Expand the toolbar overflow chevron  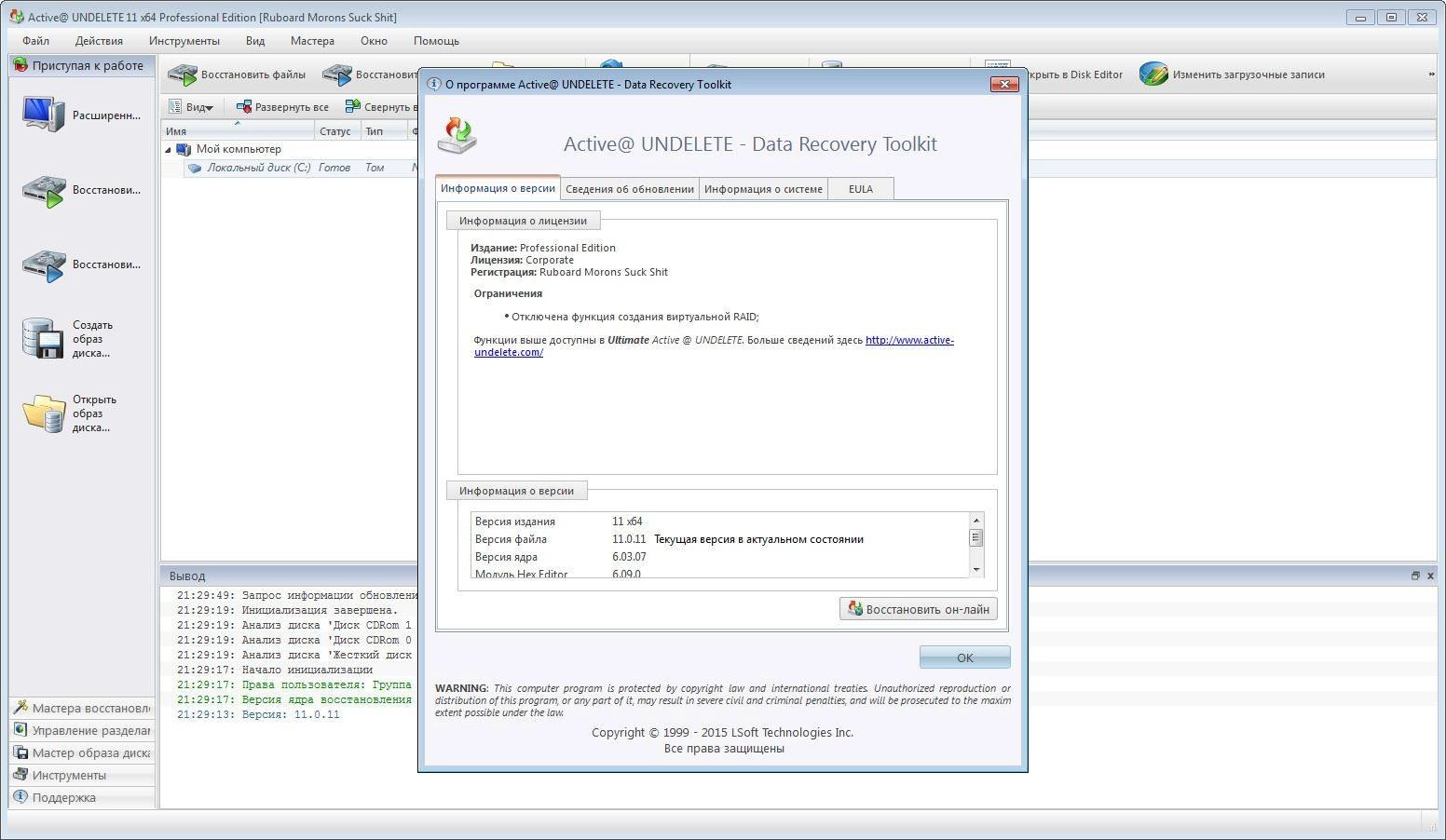1432,75
